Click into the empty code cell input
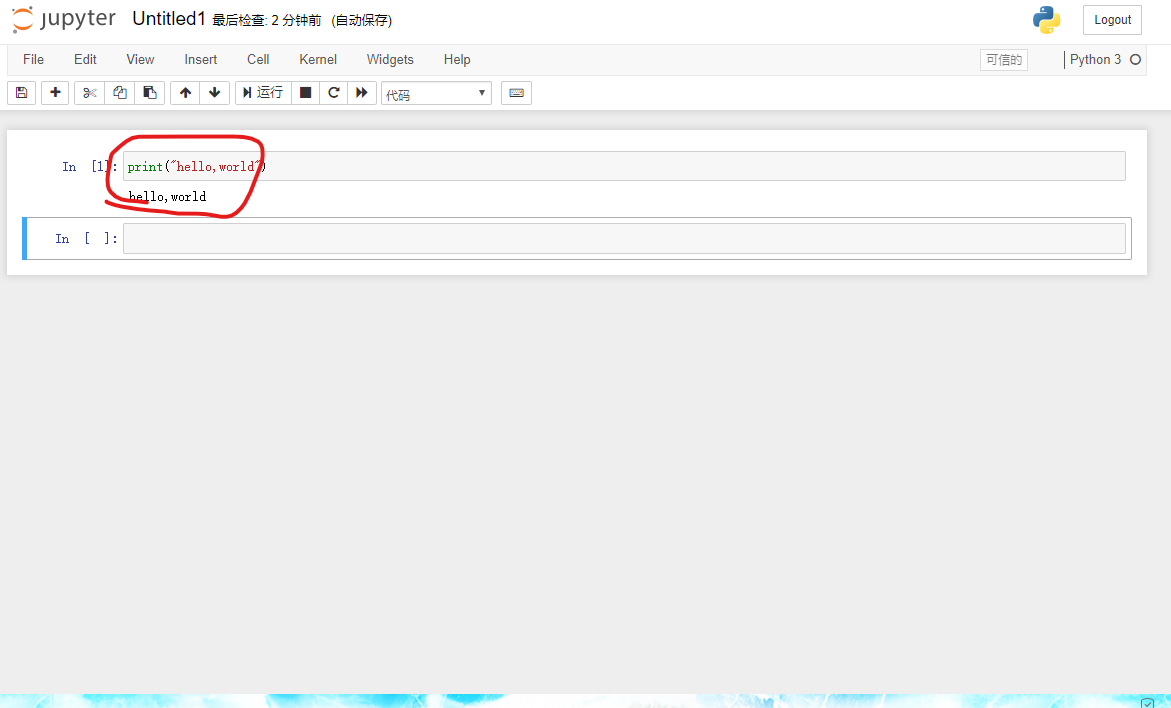Image resolution: width=1171 pixels, height=708 pixels. point(624,238)
